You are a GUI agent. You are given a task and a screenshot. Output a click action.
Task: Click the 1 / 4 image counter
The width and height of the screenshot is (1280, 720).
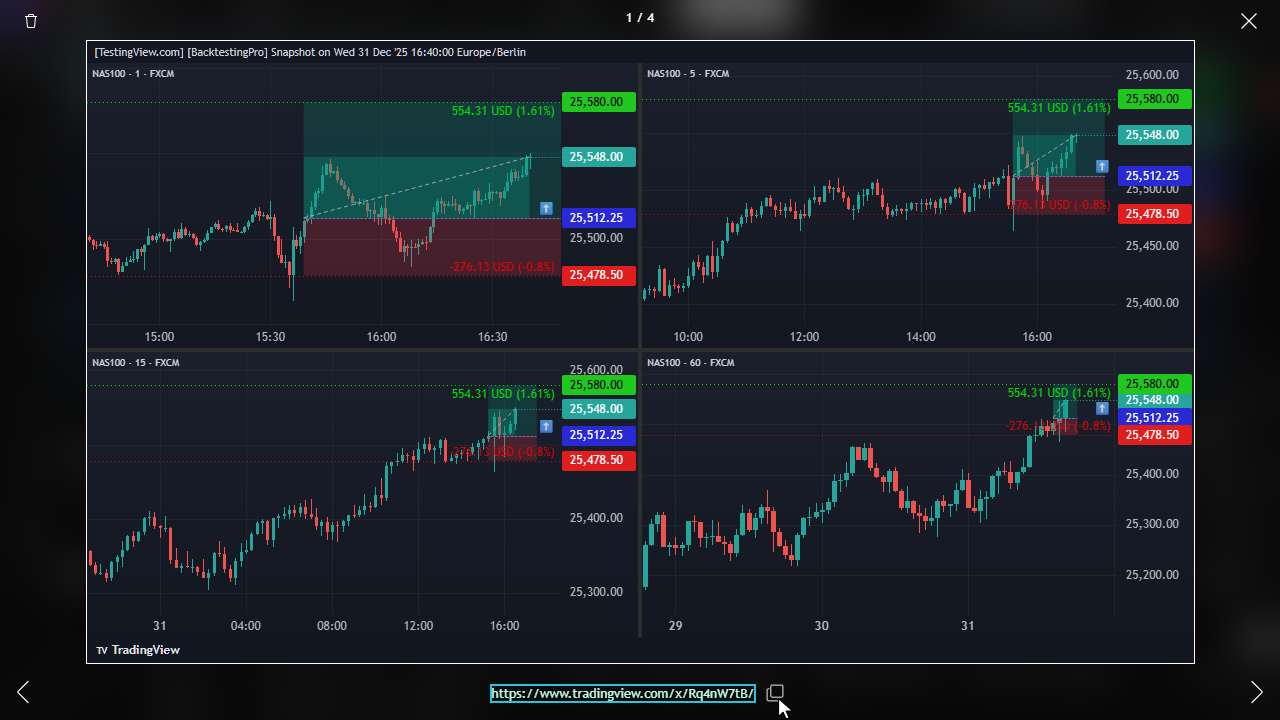(x=640, y=18)
